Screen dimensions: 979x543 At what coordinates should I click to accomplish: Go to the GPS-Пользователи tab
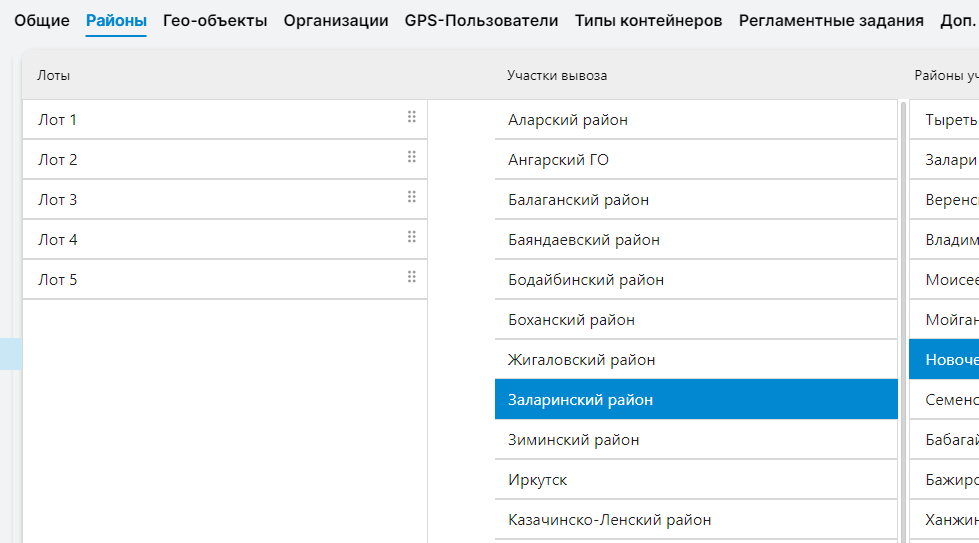482,20
